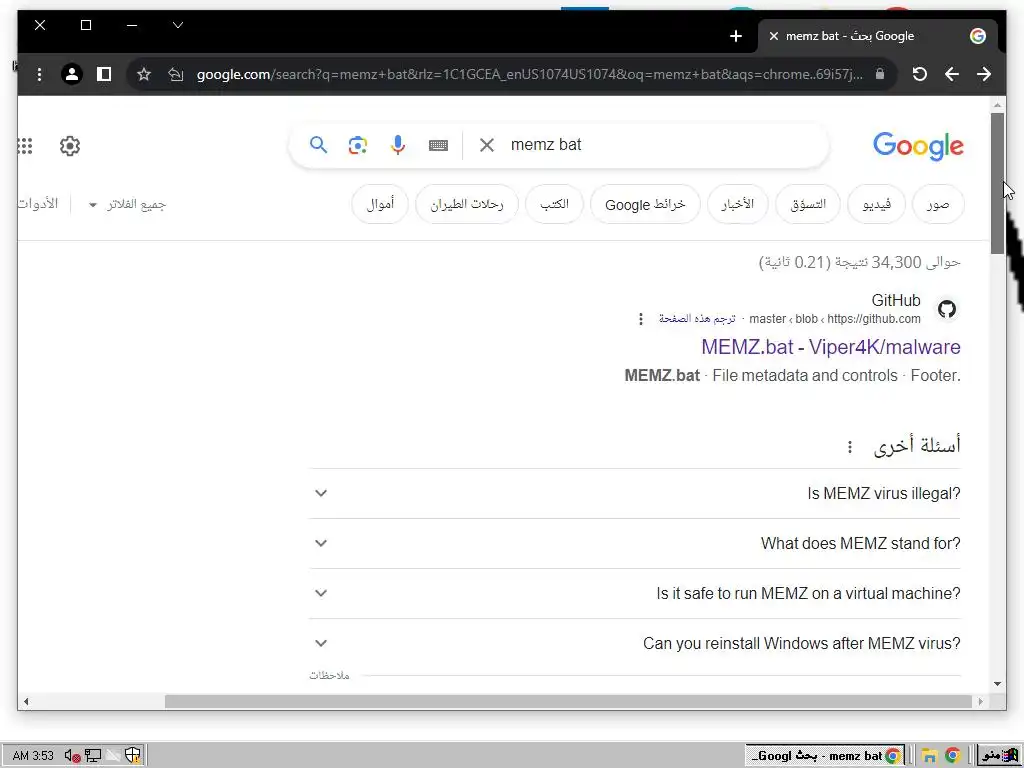1024x768 pixels.
Task: Select the رحلات الطيران (Flights) filter
Action: [x=467, y=204]
